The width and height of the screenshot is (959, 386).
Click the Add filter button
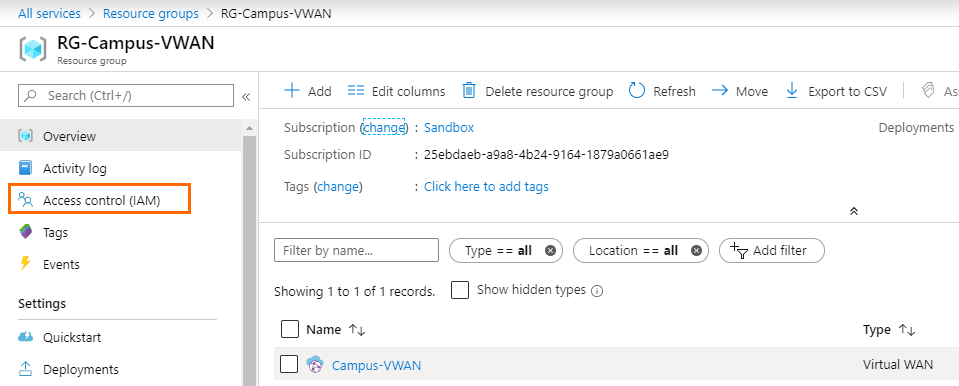coord(772,250)
